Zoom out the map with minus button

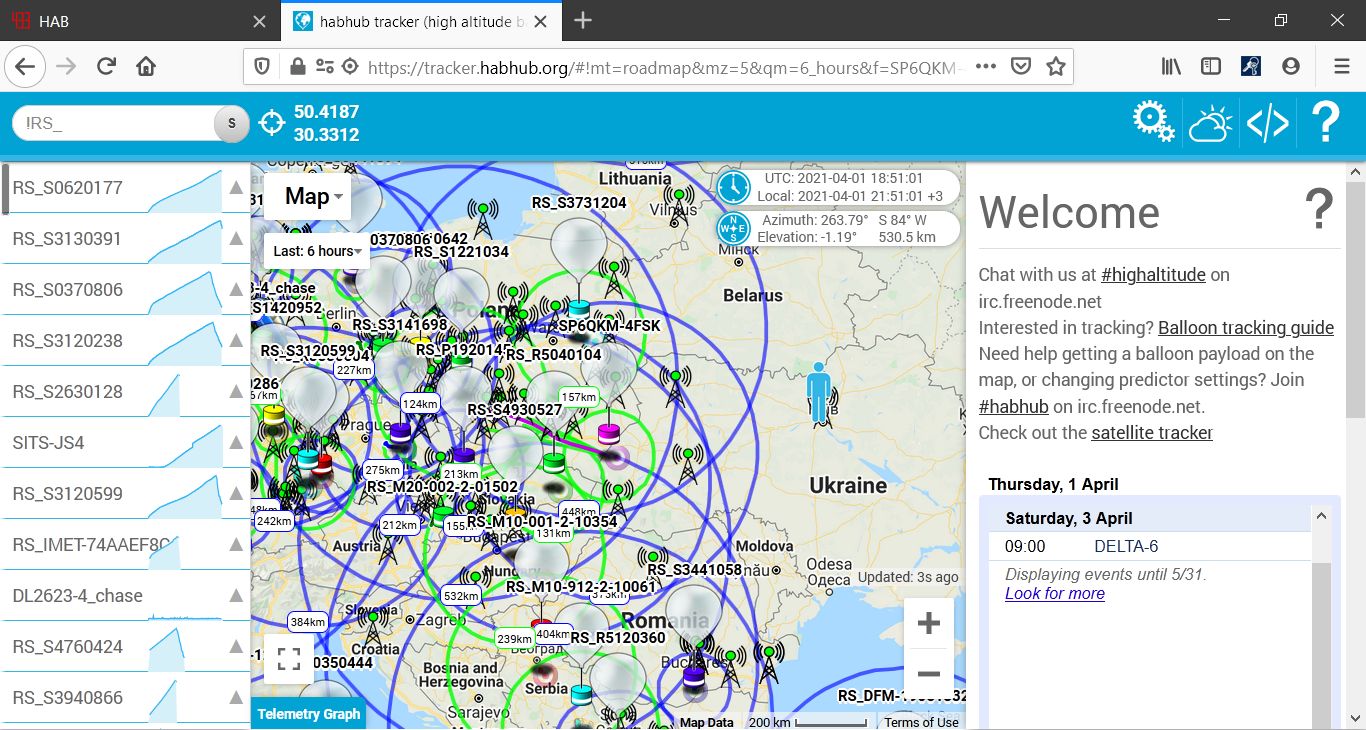(x=928, y=674)
